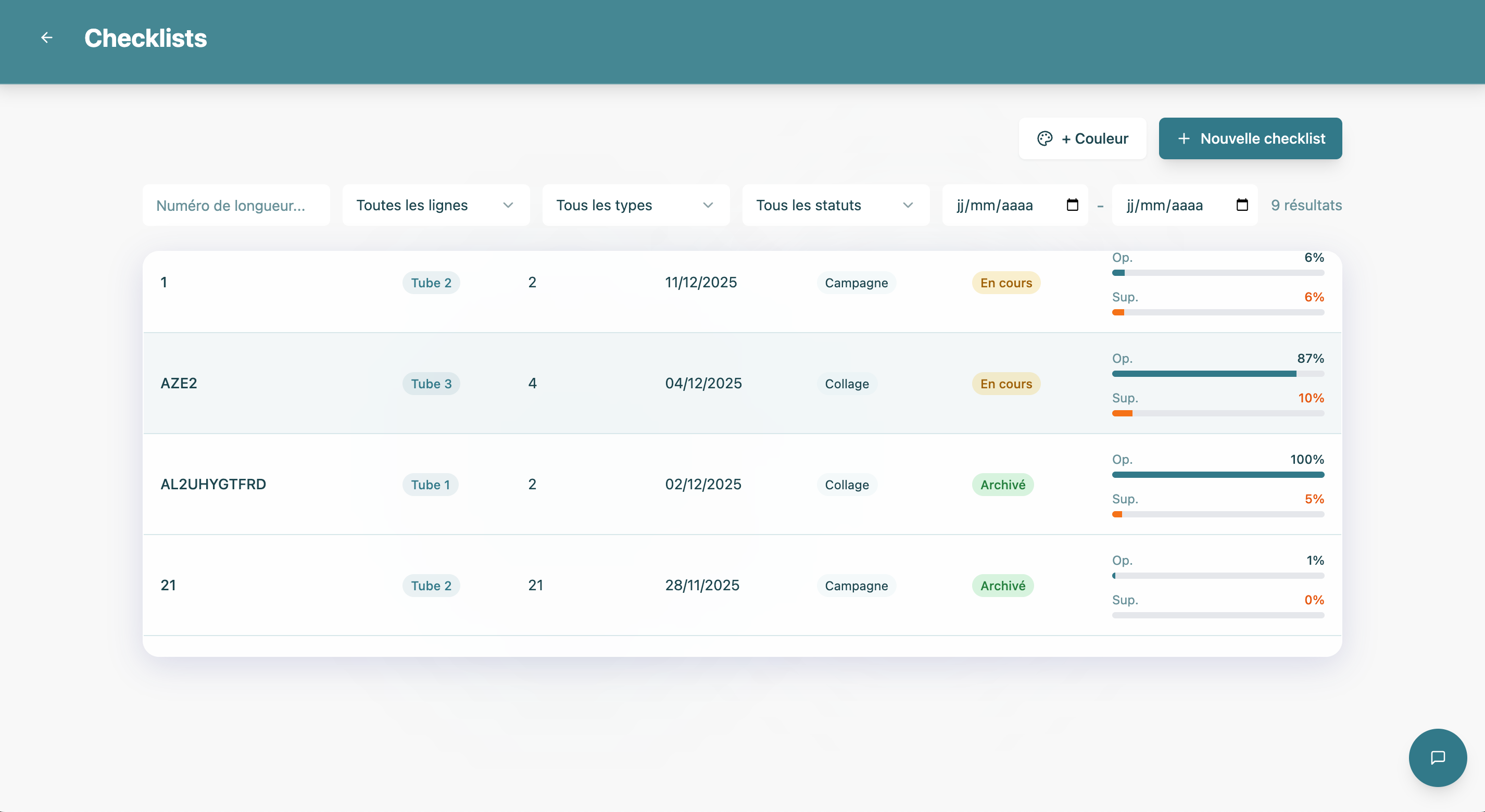
Task: Click the Nouvelle checklist button
Action: click(1250, 138)
